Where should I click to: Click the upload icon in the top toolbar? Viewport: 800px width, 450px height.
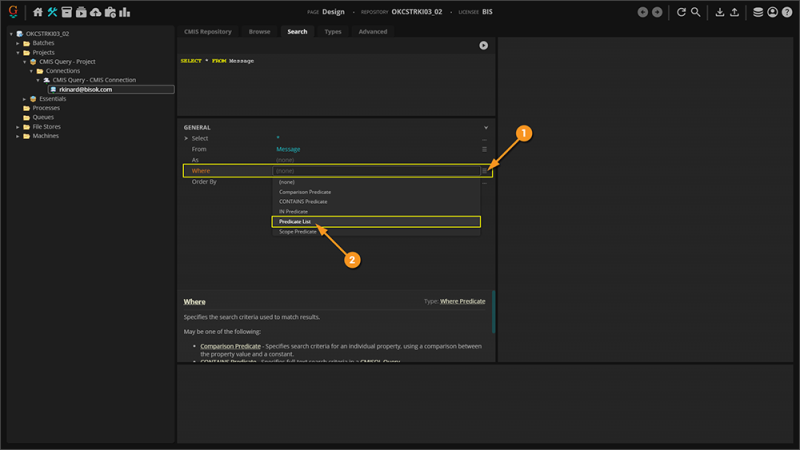(736, 12)
